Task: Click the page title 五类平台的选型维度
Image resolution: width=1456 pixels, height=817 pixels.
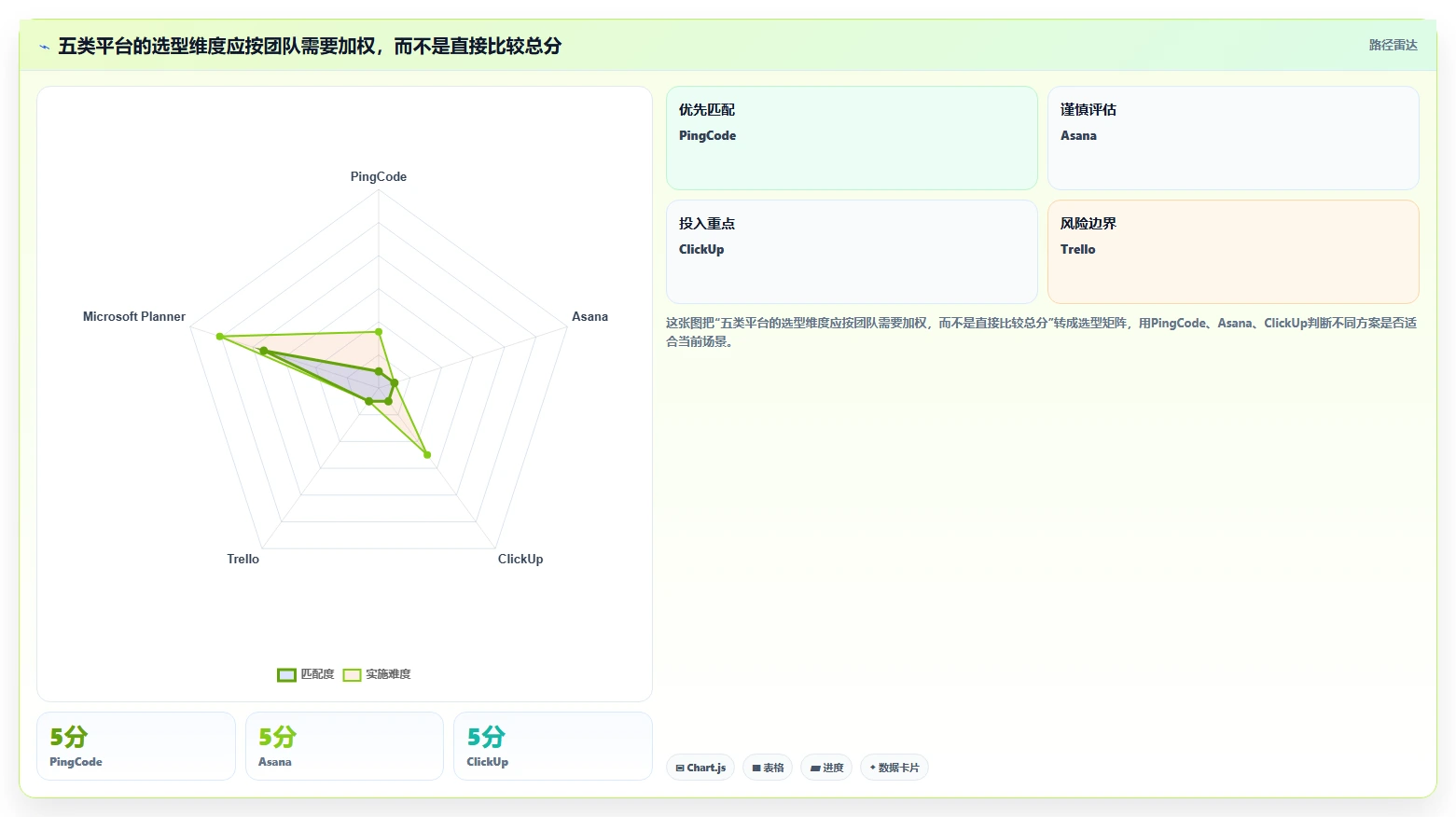Action: [x=310, y=46]
